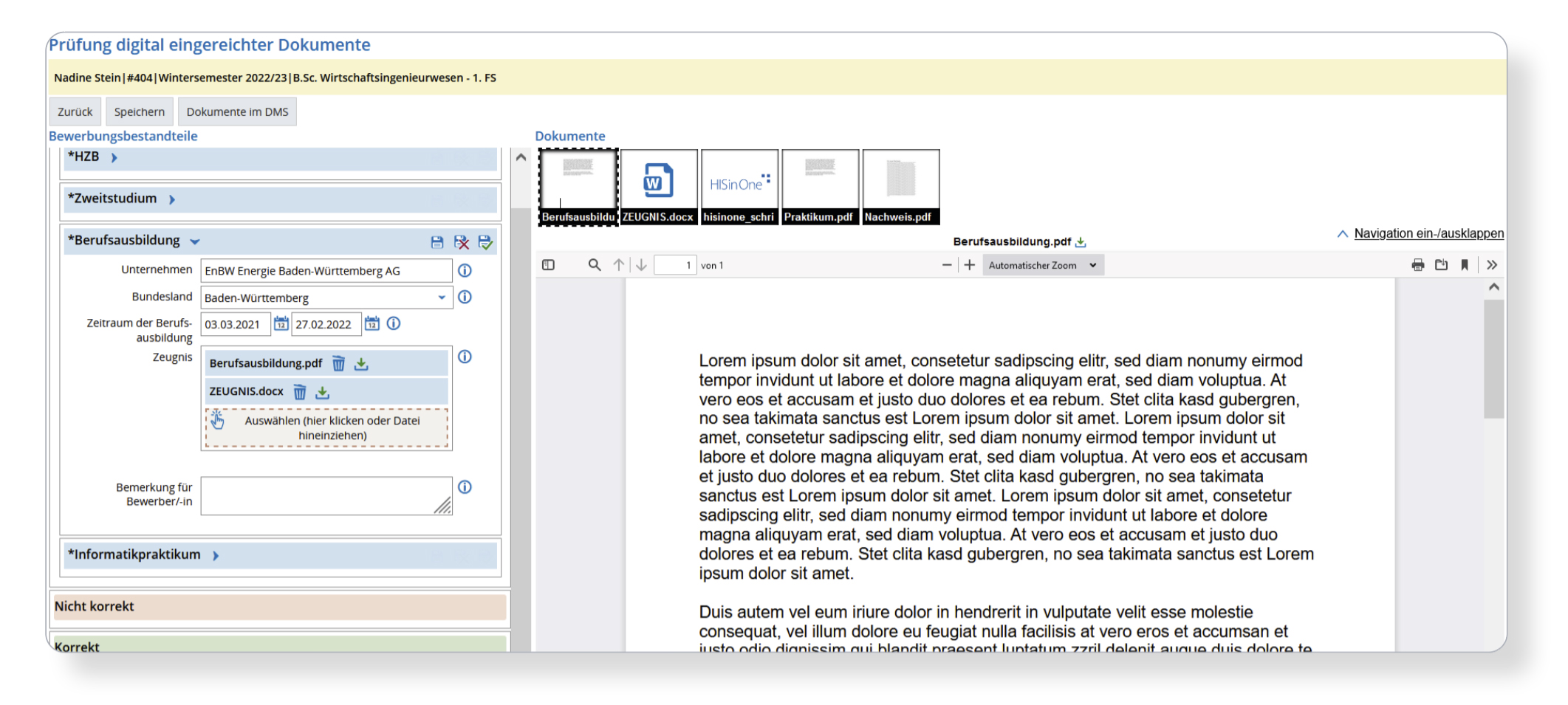This screenshot has width=1568, height=705.
Task: Delete Berufsausbildung.pdf with the trash icon
Action: (x=338, y=363)
